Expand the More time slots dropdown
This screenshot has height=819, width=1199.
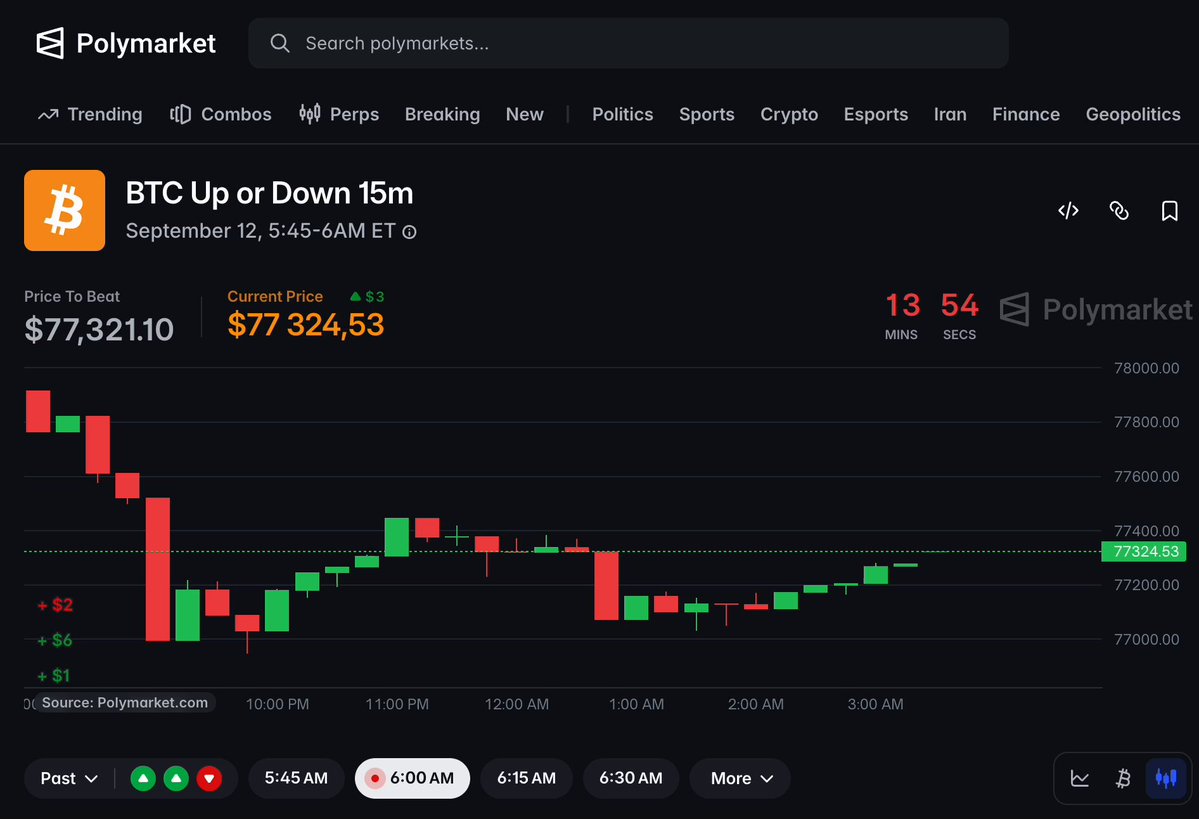pos(740,778)
